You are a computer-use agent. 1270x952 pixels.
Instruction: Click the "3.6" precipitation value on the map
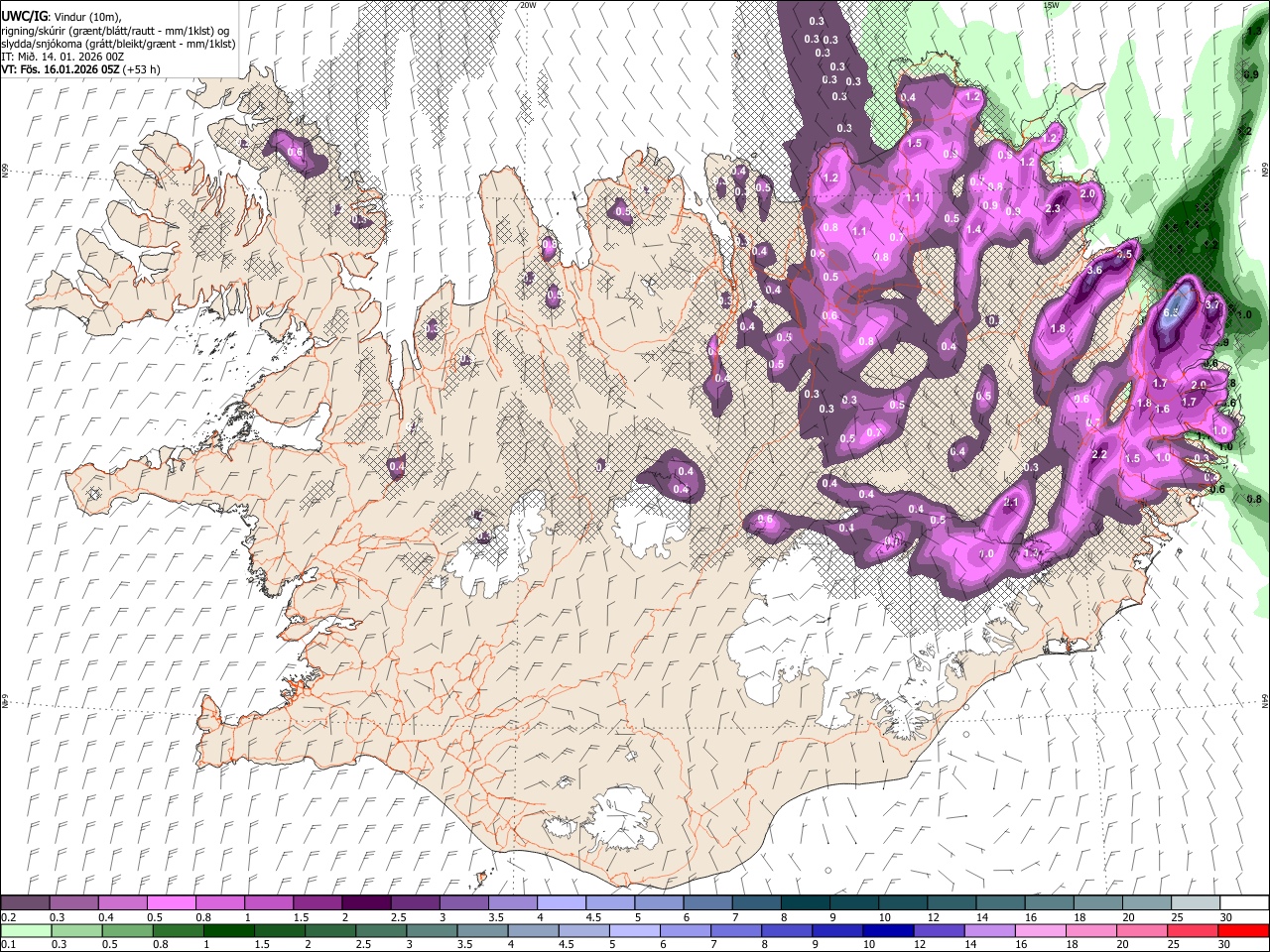coord(1095,270)
